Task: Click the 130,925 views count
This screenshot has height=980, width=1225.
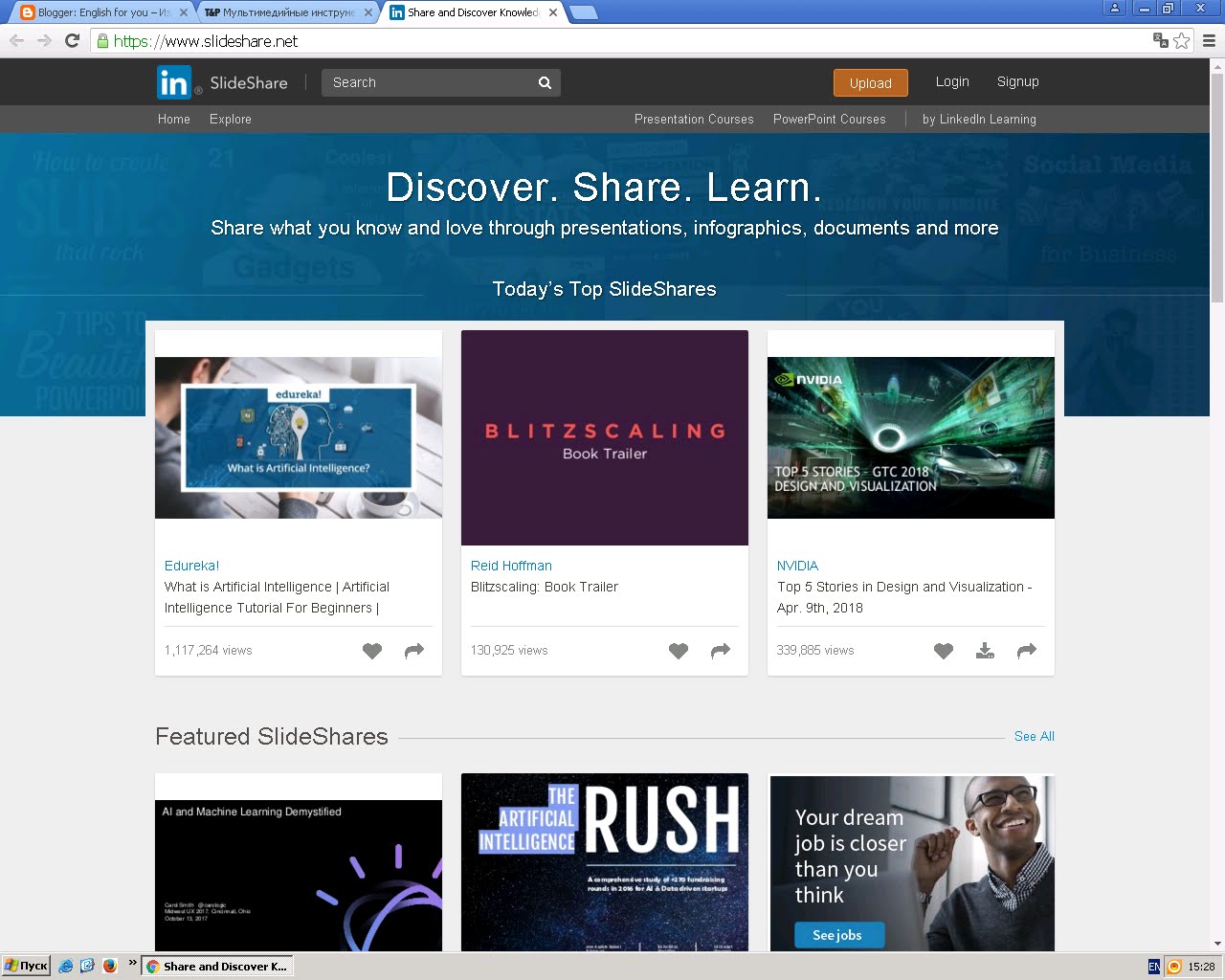Action: pyautogui.click(x=509, y=651)
